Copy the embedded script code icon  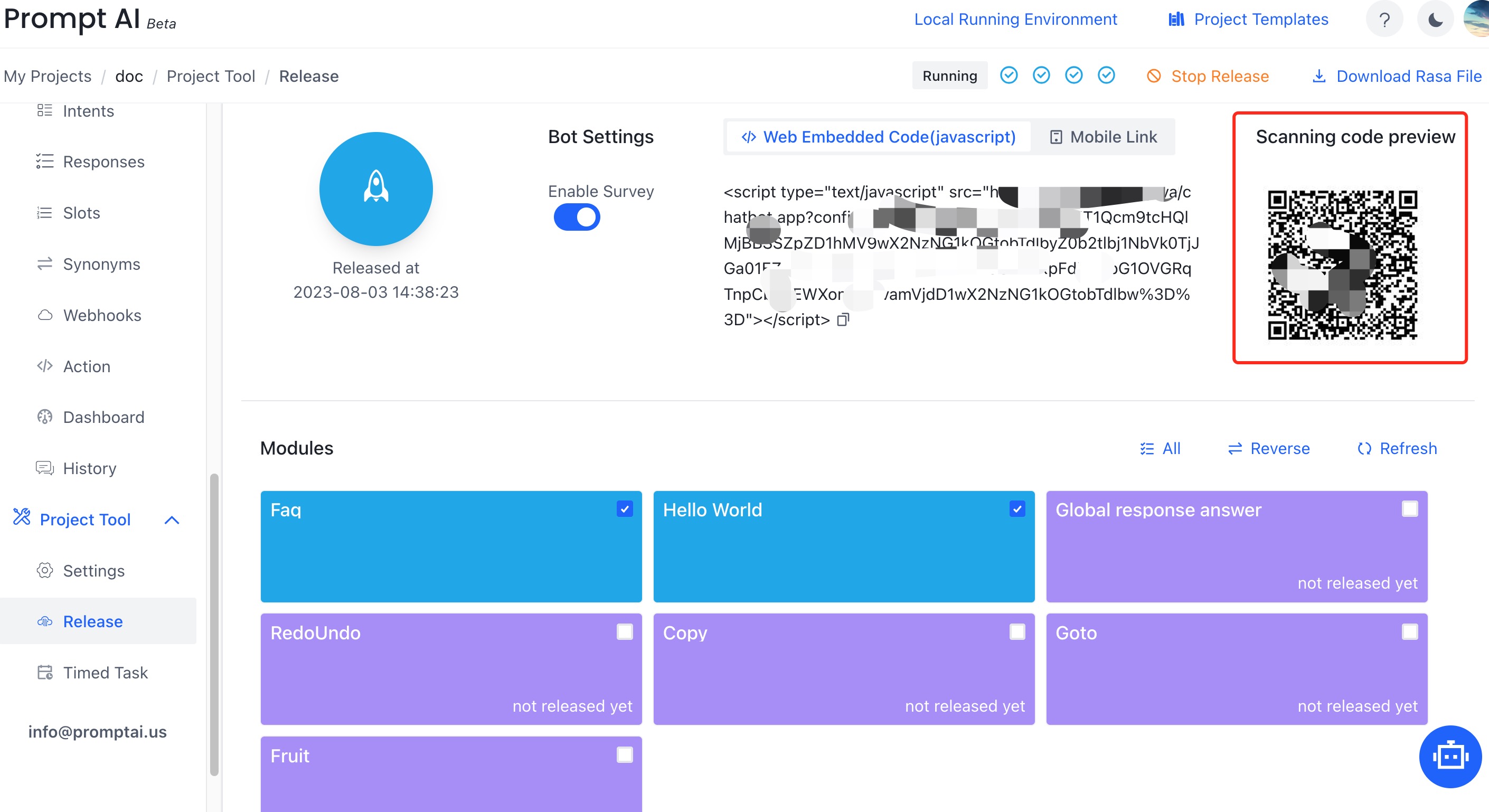coord(843,319)
